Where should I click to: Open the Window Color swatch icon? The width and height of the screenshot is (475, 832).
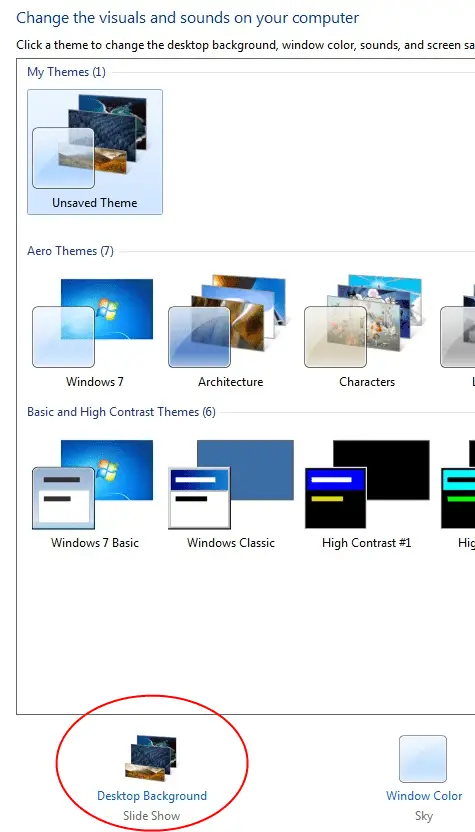click(x=423, y=759)
